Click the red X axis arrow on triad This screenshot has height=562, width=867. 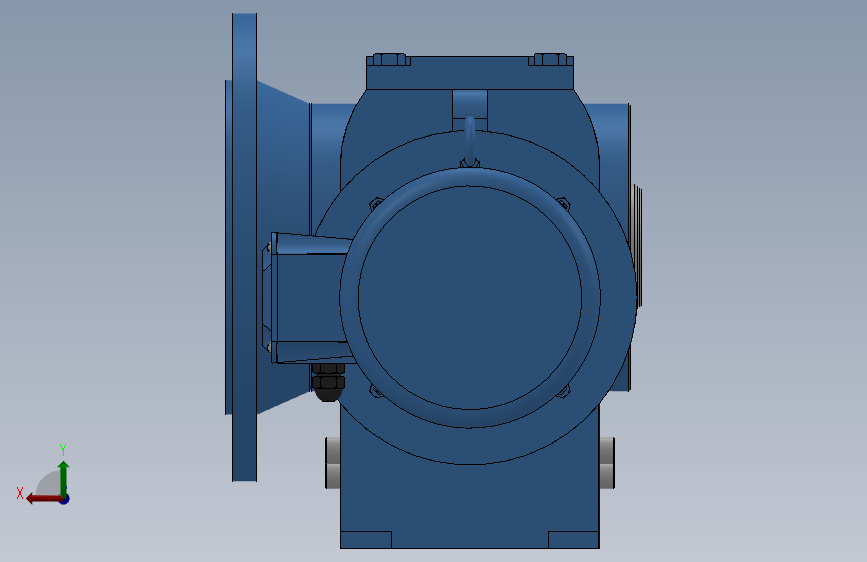tap(43, 499)
